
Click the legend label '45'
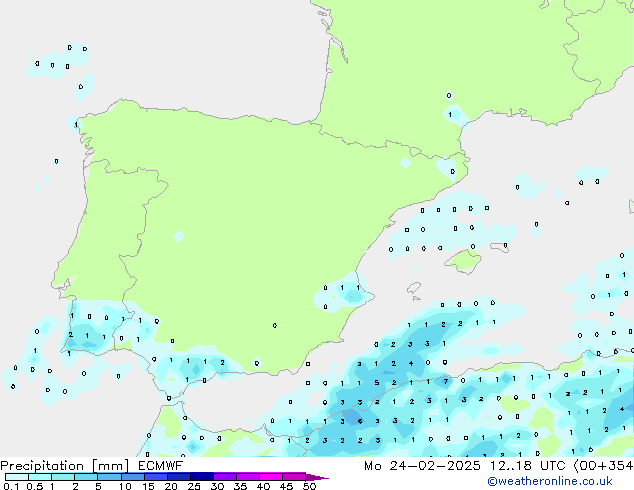pos(286,486)
